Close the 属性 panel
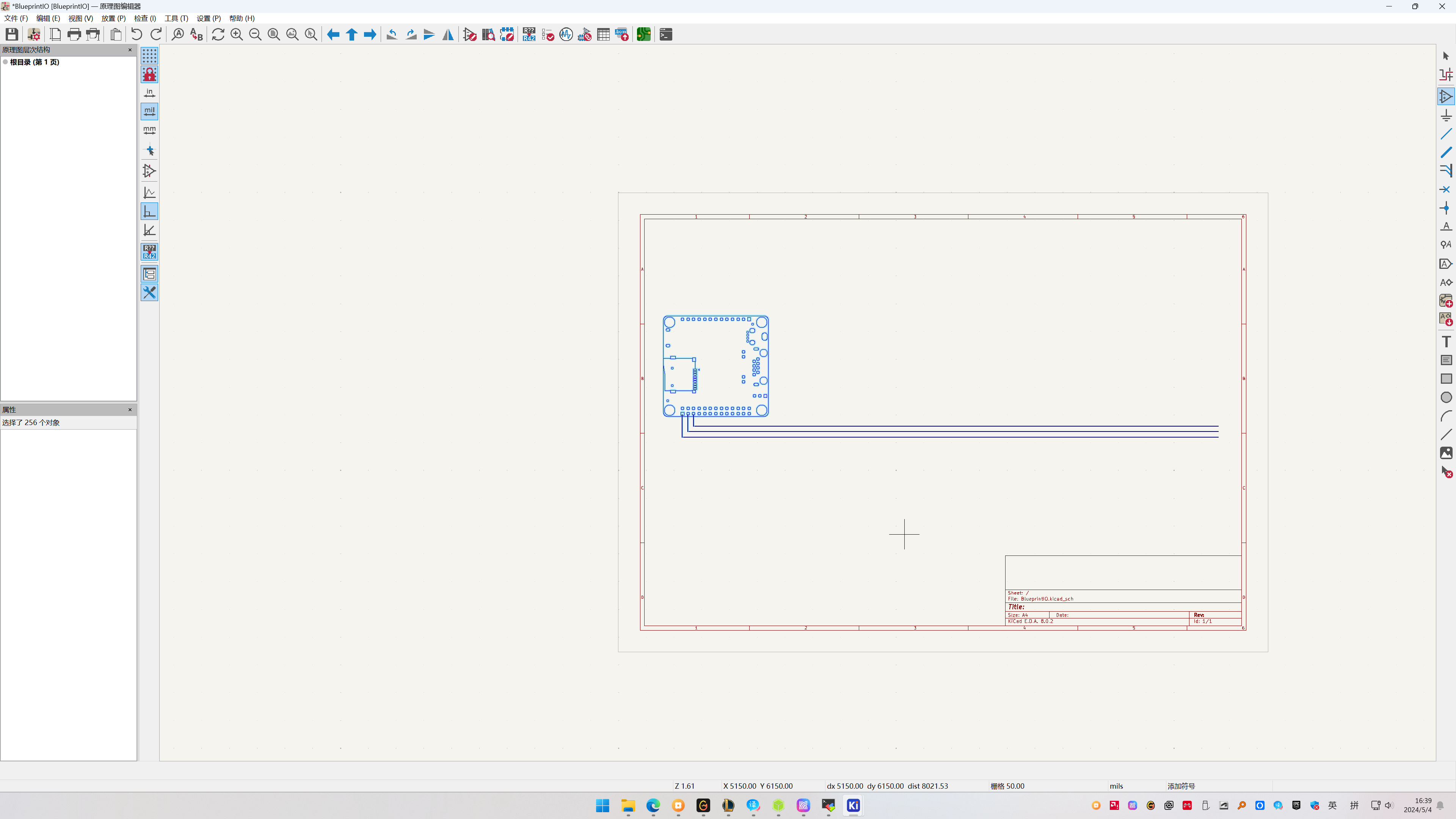This screenshot has height=819, width=1456. (130, 410)
